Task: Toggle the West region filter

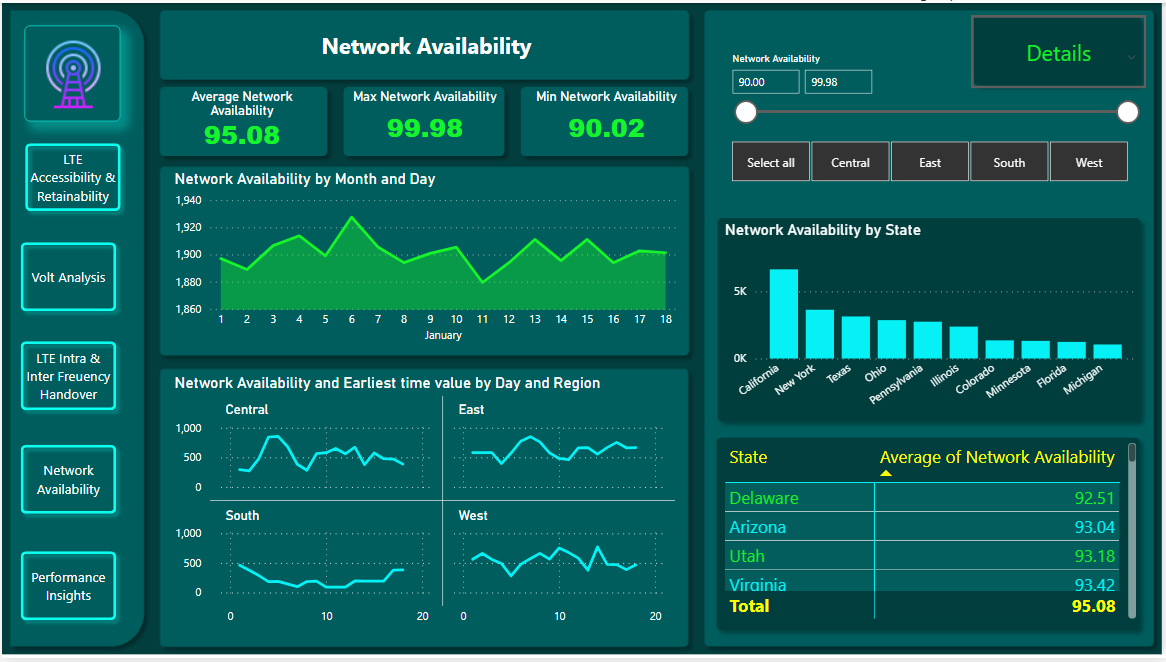Action: pos(1088,161)
